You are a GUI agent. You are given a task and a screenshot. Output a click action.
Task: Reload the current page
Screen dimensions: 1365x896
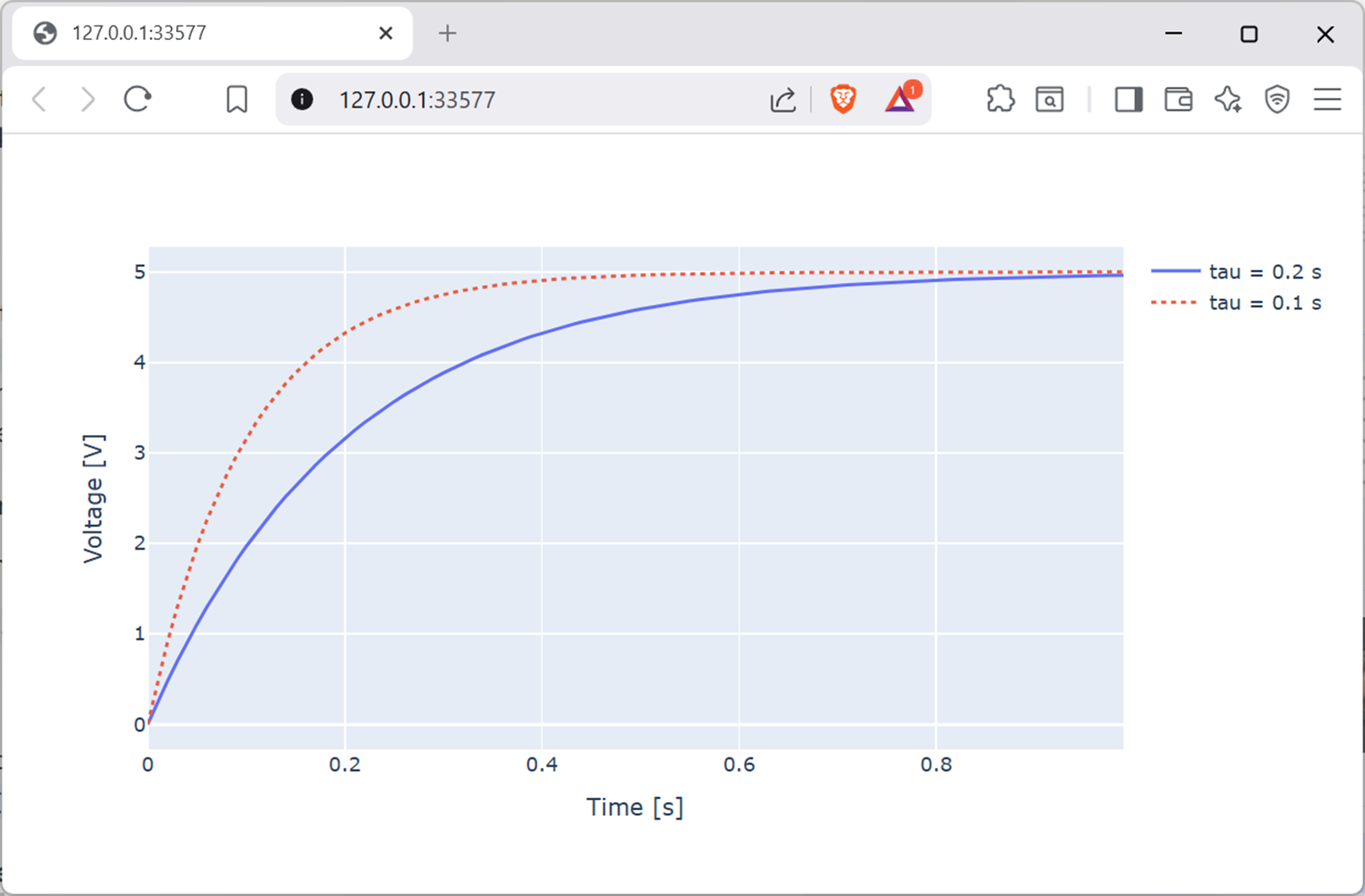tap(138, 100)
